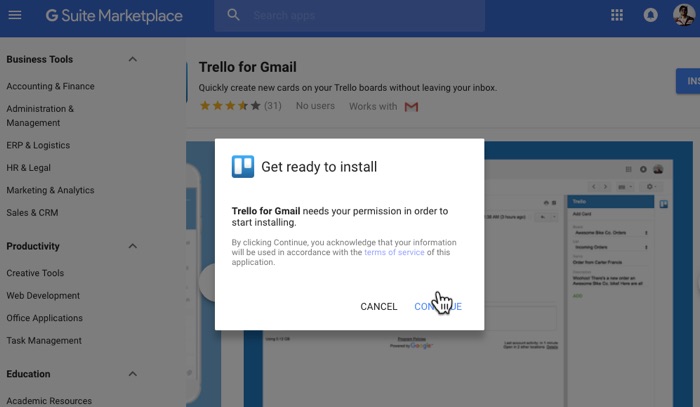Image resolution: width=700 pixels, height=407 pixels.
Task: Click the (31) review count
Action: pyautogui.click(x=273, y=106)
